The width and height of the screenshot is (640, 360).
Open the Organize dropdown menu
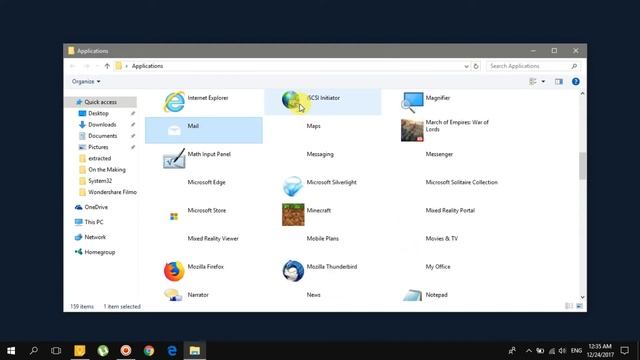(86, 82)
